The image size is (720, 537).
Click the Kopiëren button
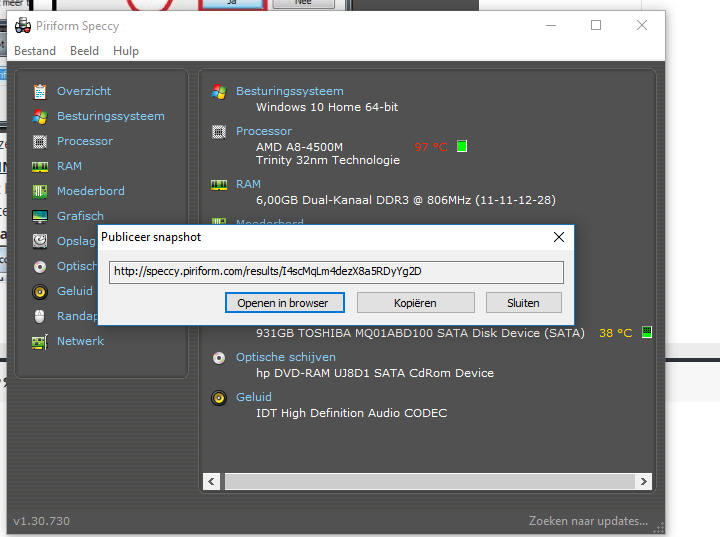(416, 303)
